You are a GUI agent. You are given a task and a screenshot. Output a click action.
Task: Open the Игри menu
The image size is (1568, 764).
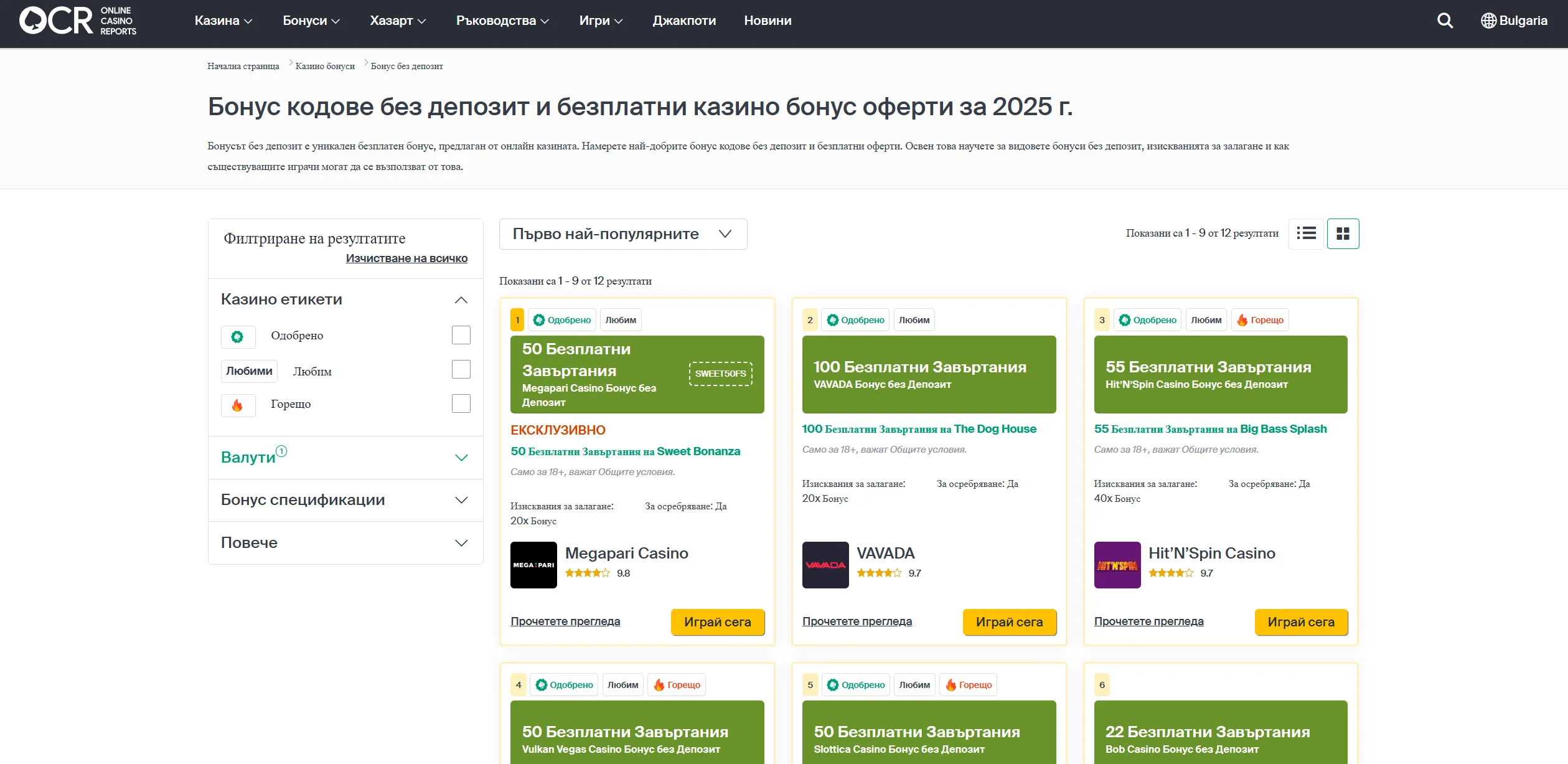601,21
